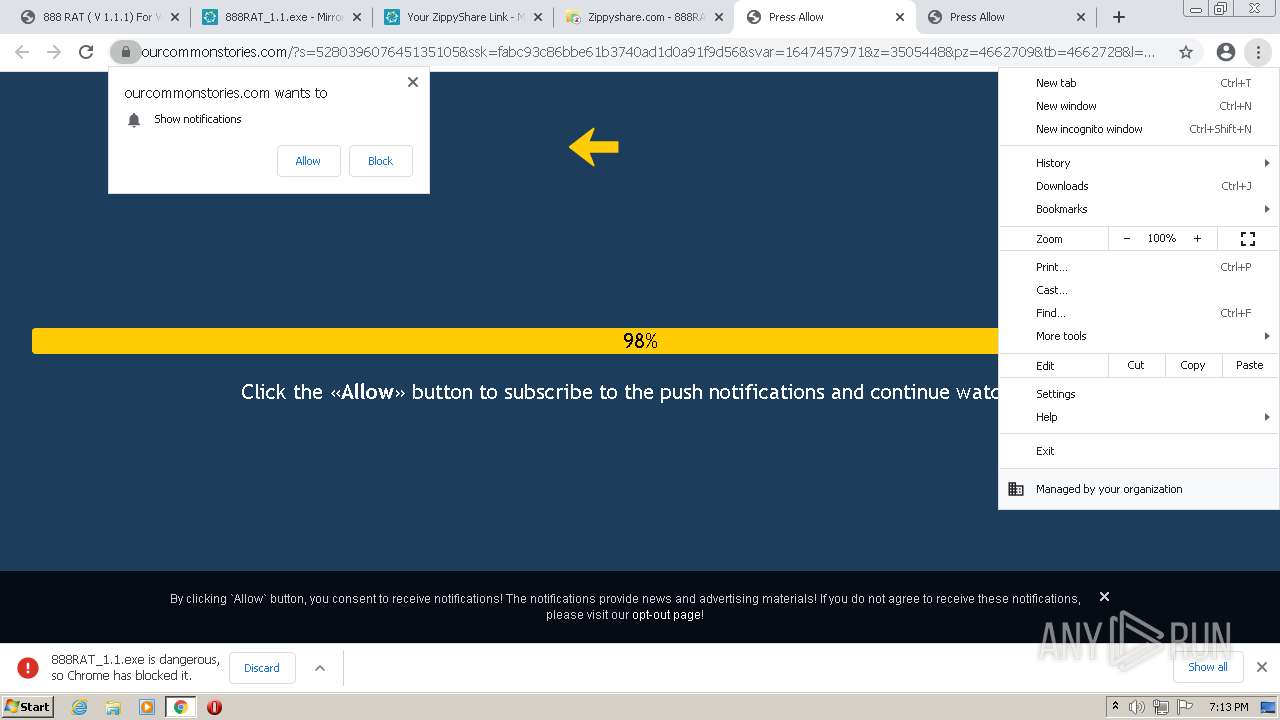Show hidden system tray icons
1280x720 pixels.
[x=1115, y=707]
